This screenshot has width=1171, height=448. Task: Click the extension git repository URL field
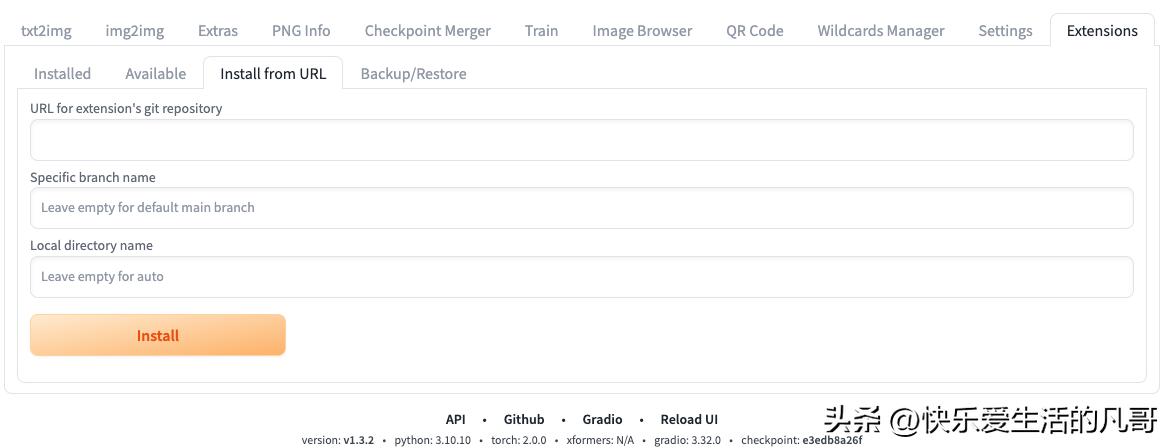(581, 140)
